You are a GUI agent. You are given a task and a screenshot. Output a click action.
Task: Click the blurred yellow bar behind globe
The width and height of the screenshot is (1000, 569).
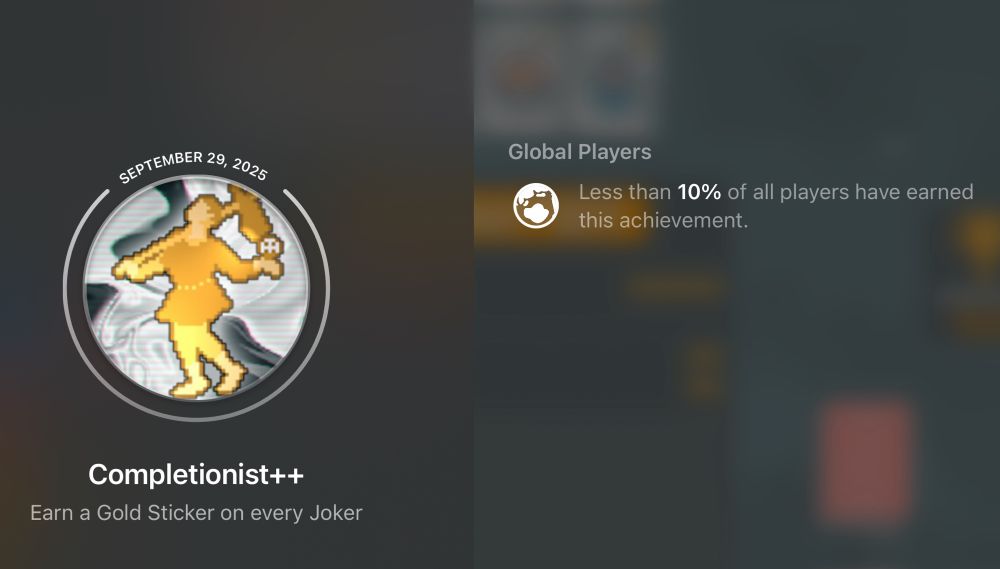point(561,215)
